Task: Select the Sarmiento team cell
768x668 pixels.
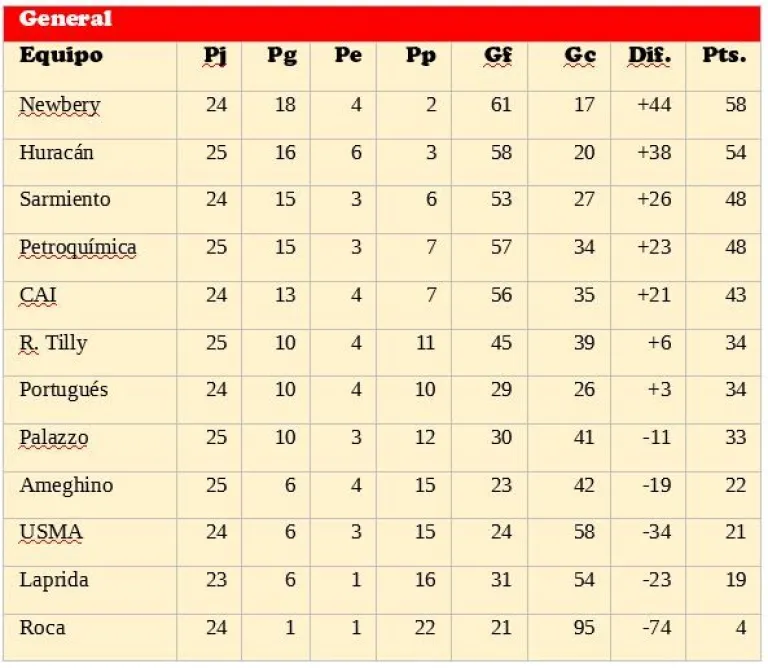Action: pyautogui.click(x=65, y=199)
